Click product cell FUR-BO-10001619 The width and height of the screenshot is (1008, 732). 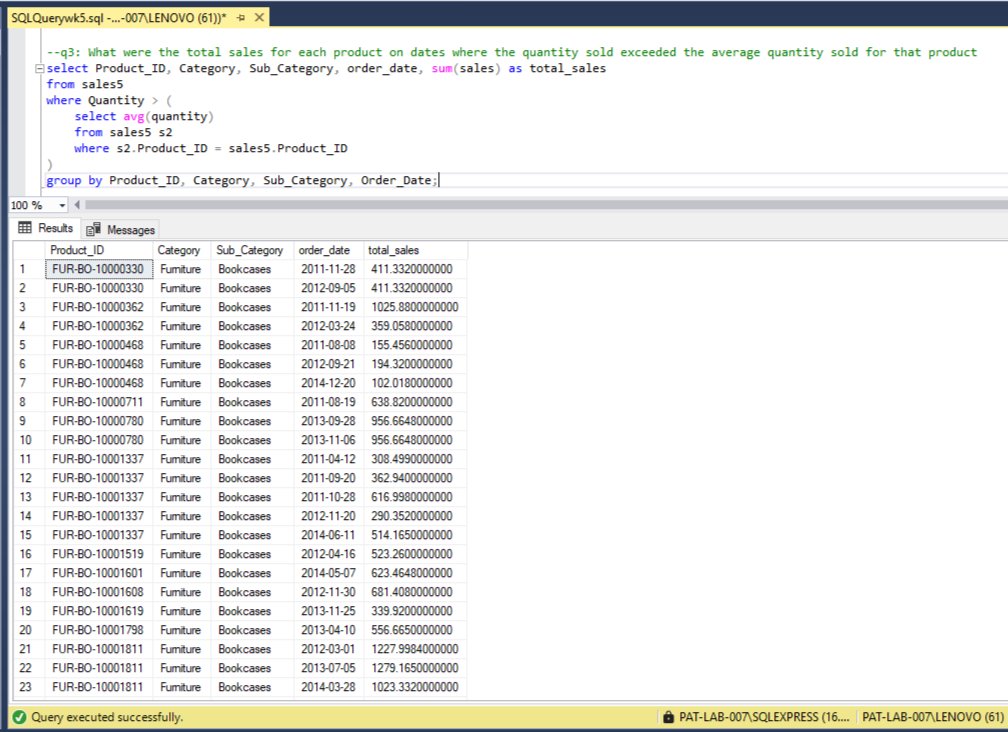click(x=99, y=611)
